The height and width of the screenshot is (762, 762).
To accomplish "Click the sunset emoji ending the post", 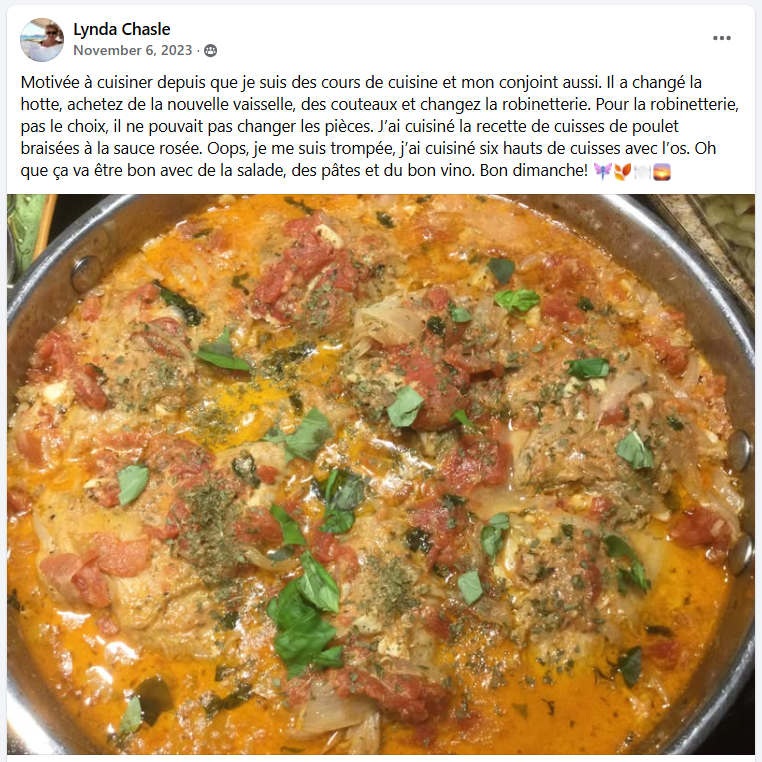I will tap(662, 171).
